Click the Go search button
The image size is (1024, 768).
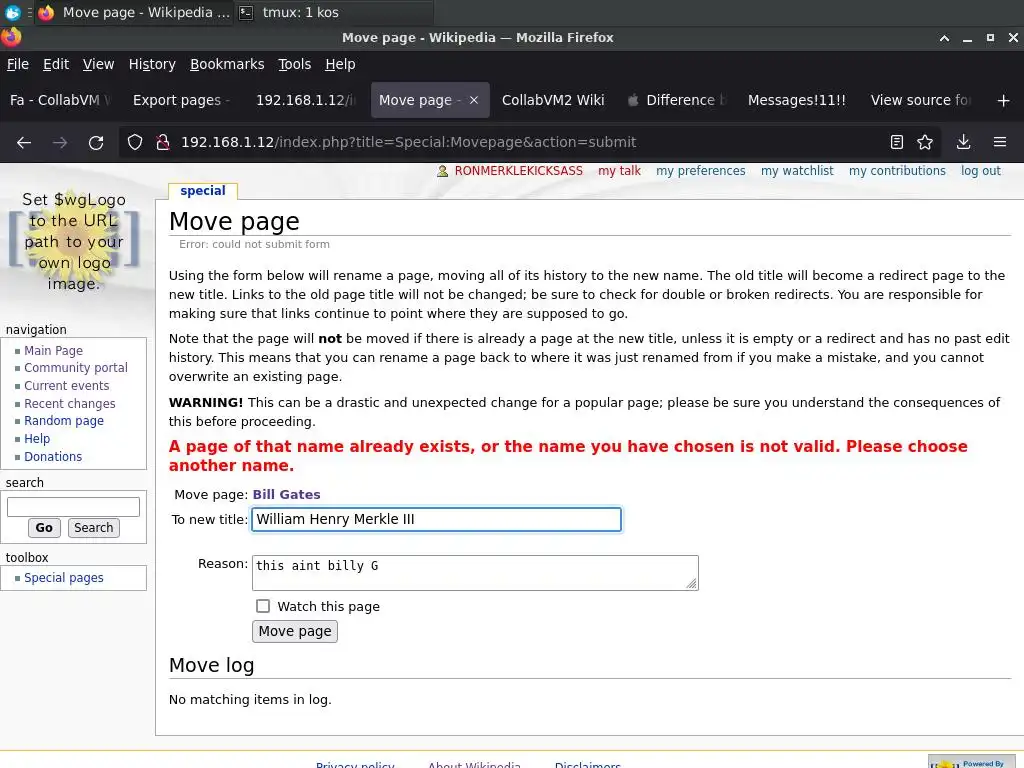44,528
